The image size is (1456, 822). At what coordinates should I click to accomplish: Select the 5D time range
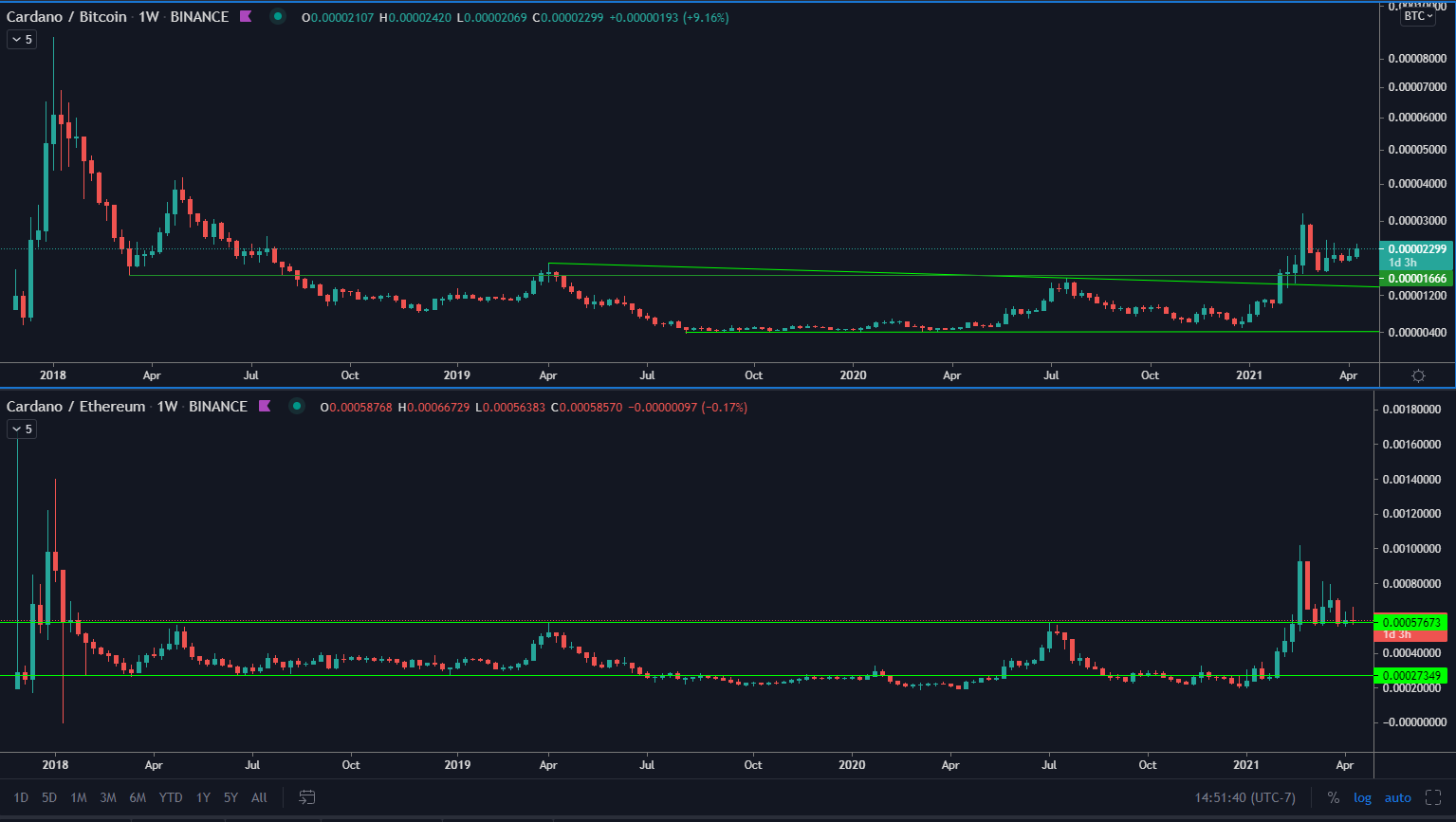[49, 797]
